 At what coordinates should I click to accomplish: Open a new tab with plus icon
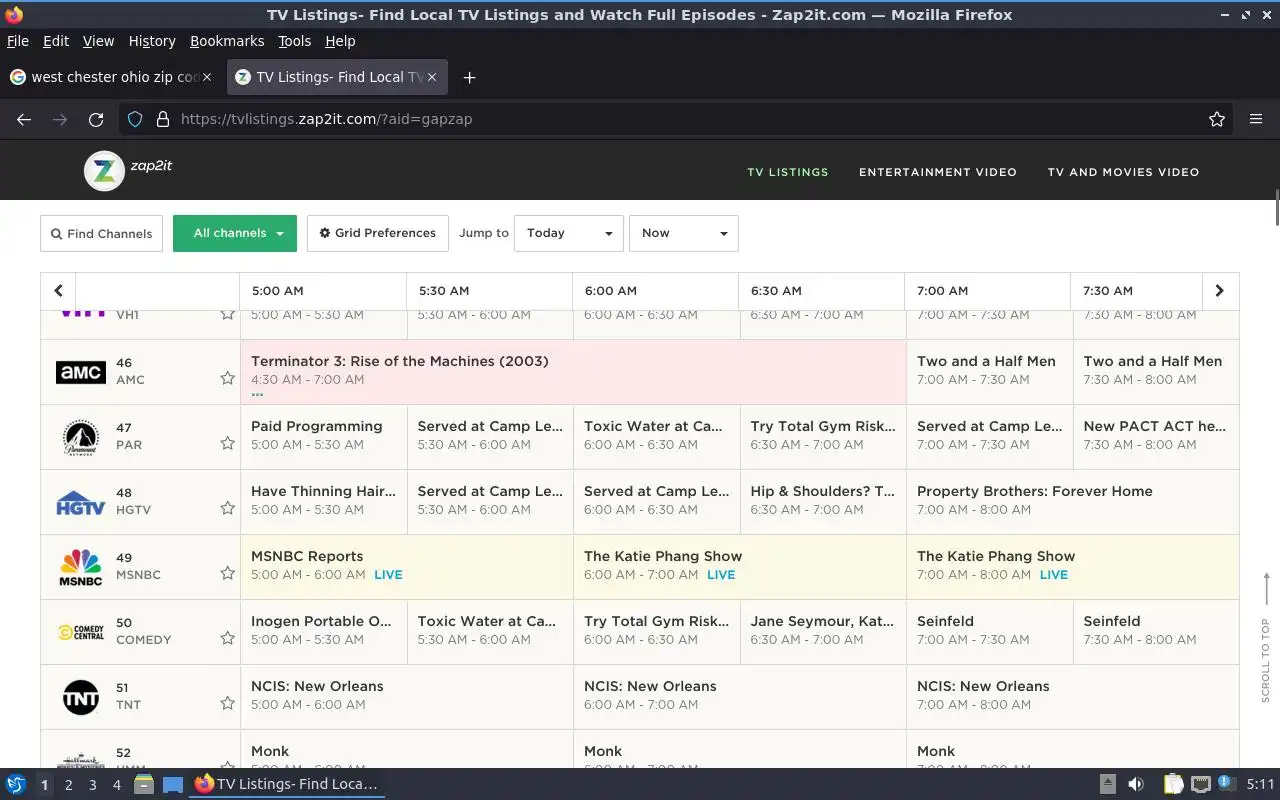(469, 77)
